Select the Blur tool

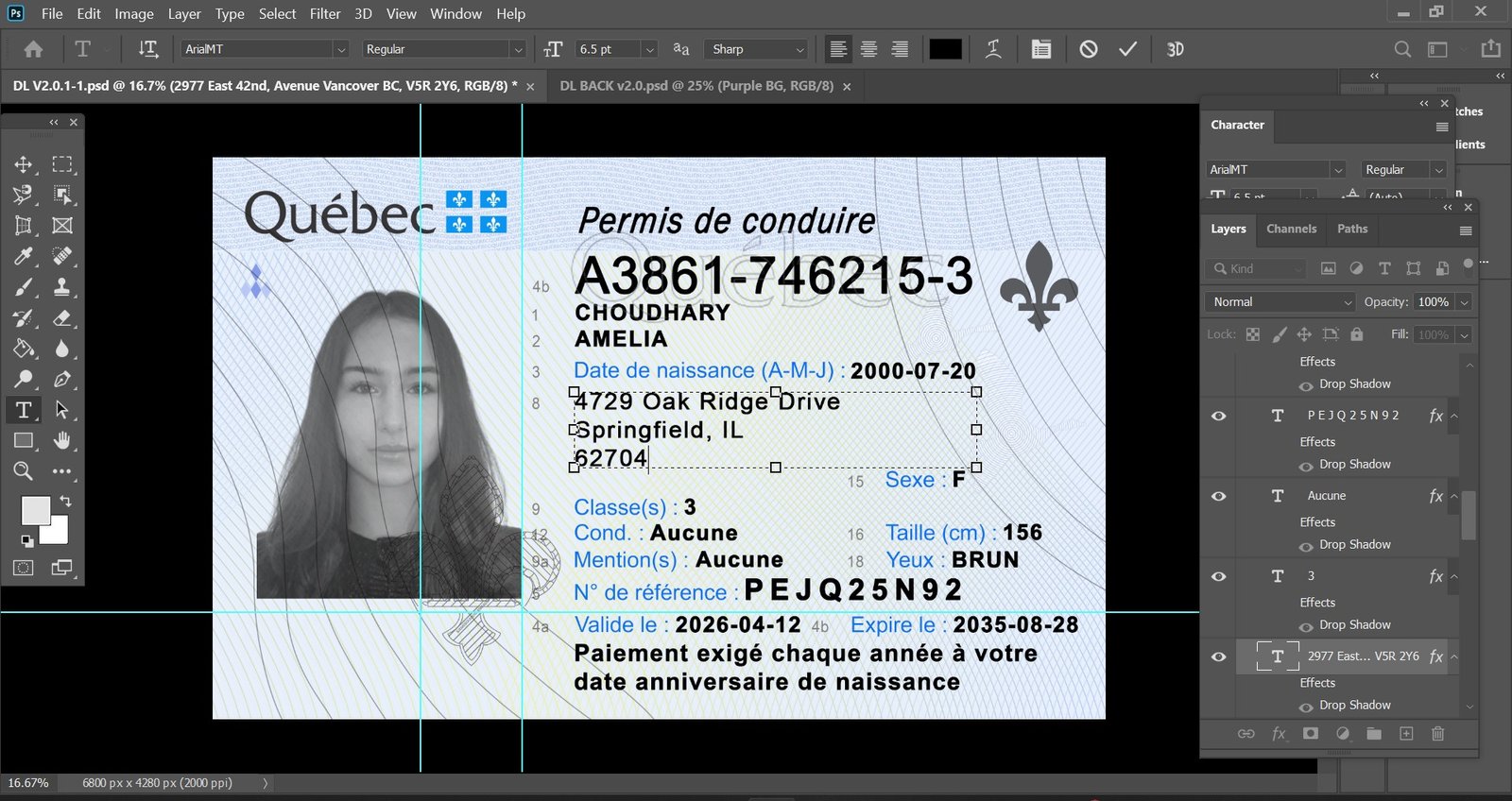tap(62, 349)
